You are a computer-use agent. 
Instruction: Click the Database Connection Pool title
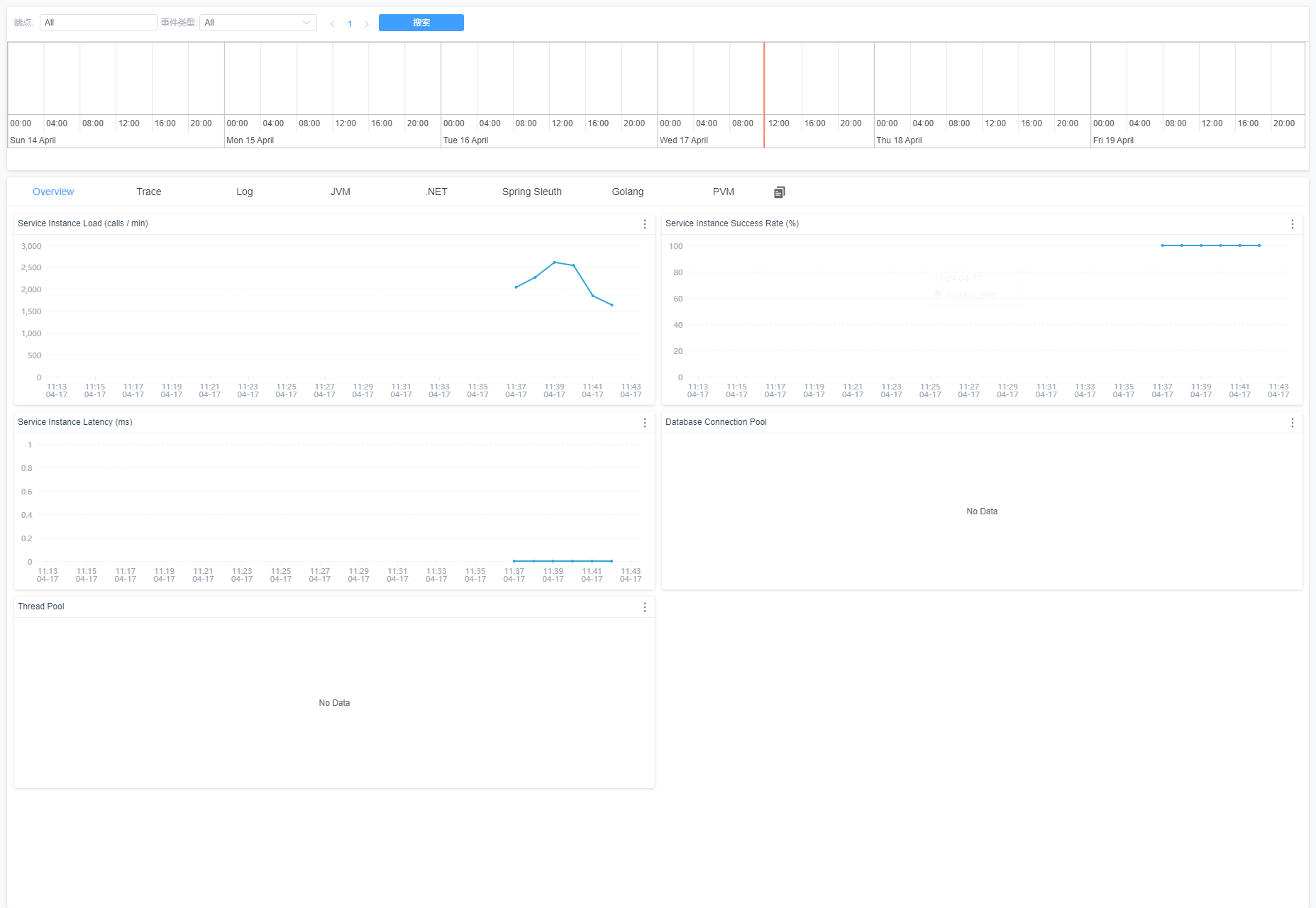coord(716,422)
